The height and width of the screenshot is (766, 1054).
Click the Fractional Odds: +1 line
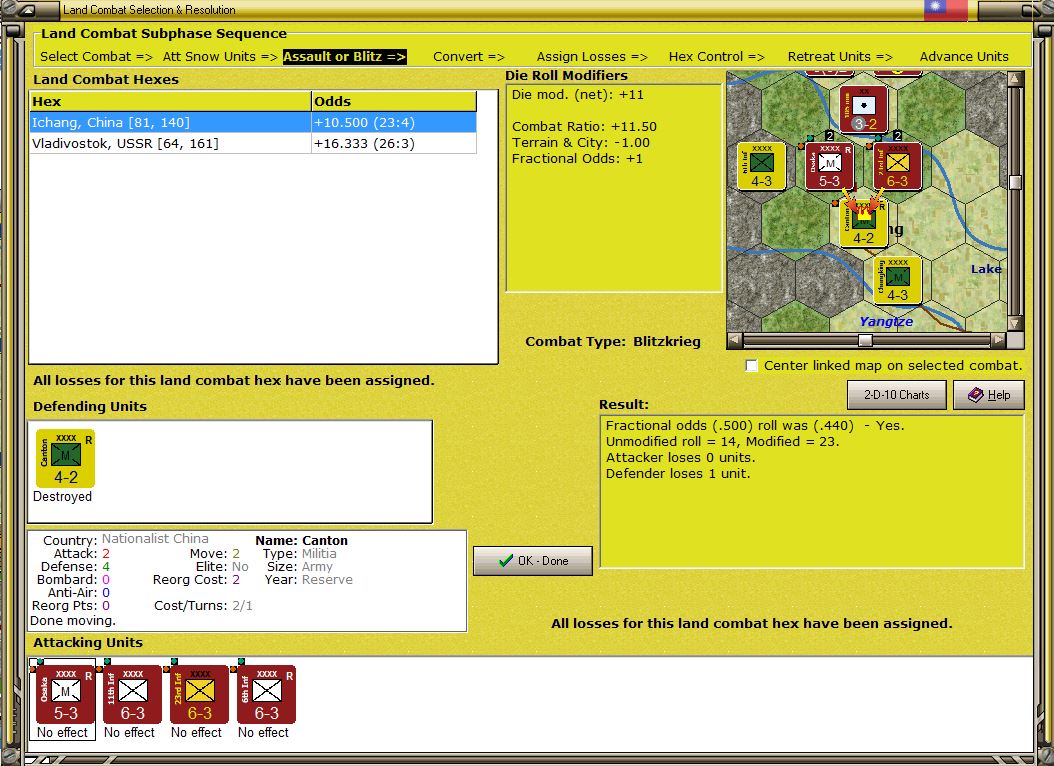pos(577,159)
